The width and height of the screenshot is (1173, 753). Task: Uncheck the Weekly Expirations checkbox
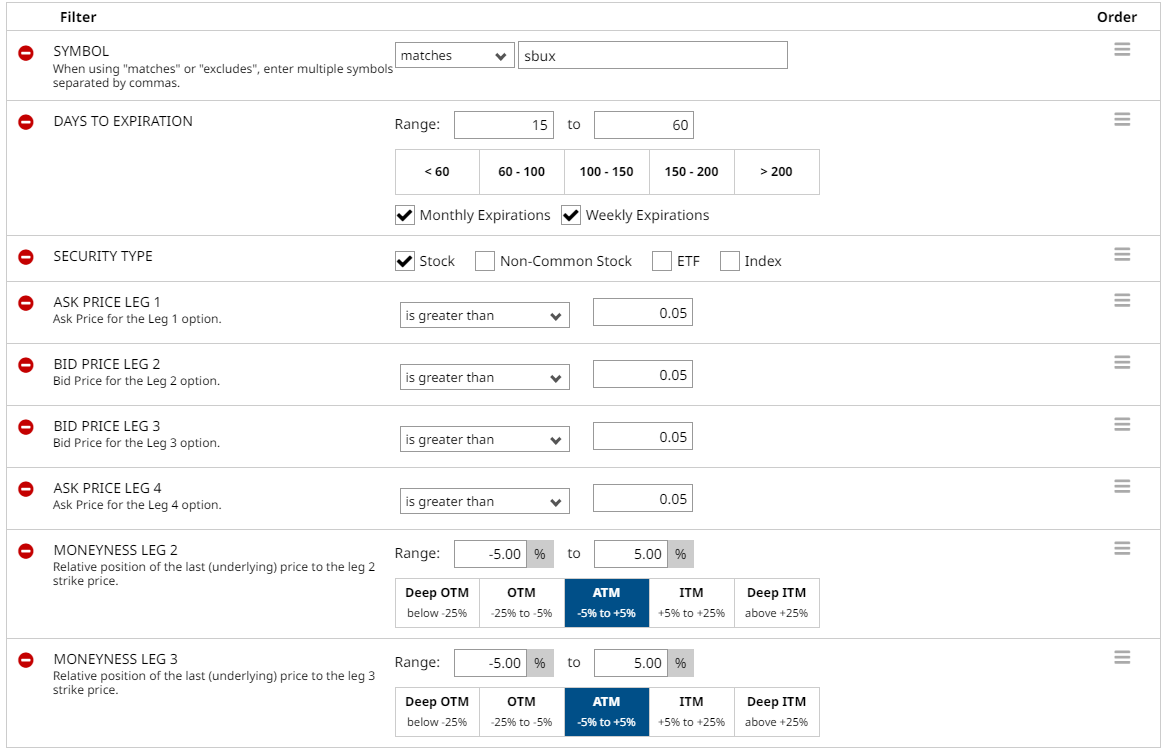[571, 215]
